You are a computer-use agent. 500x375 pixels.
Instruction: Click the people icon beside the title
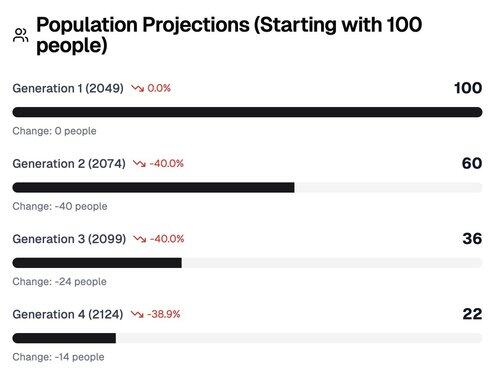[x=21, y=35]
